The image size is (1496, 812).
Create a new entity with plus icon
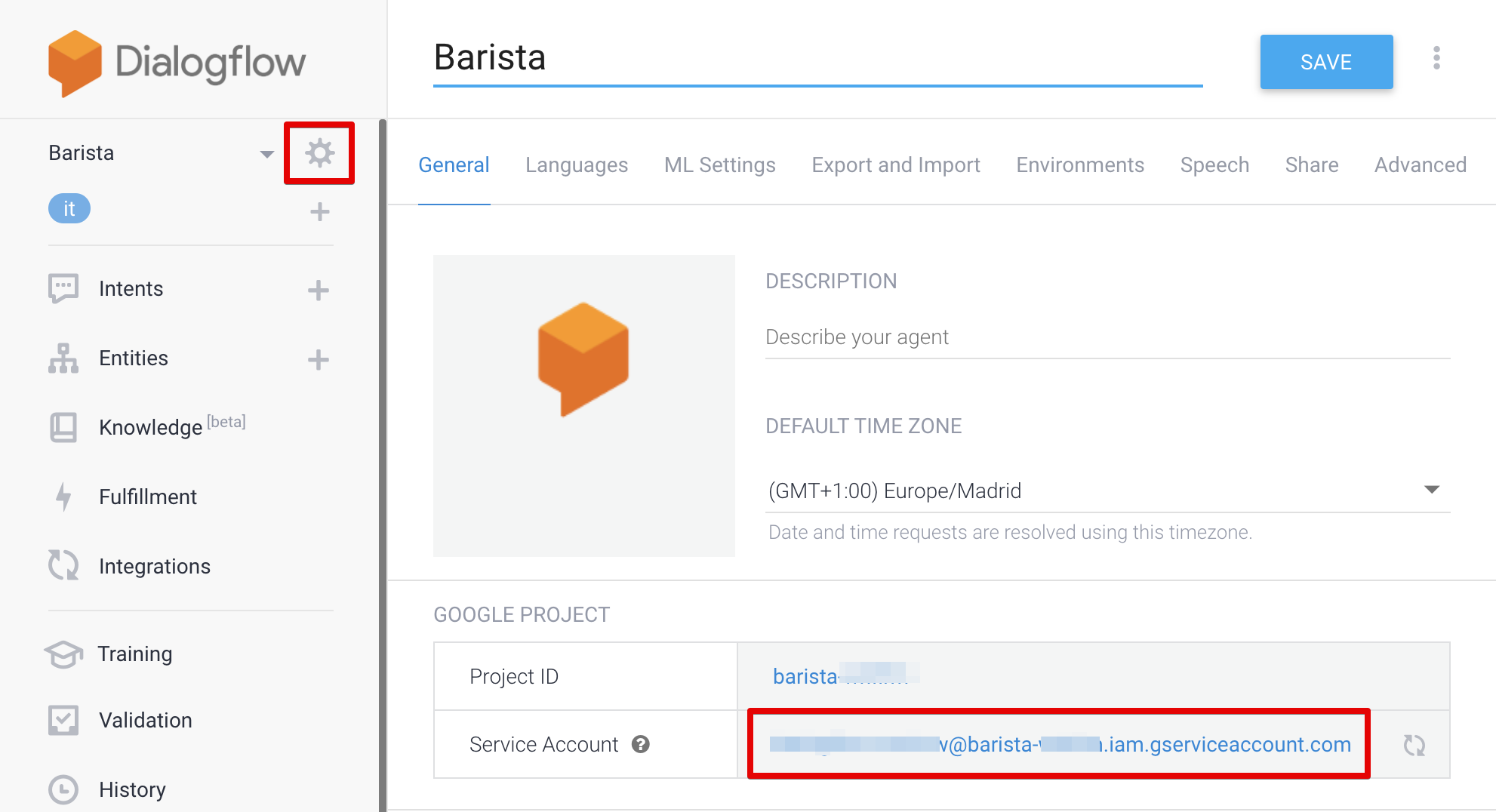tap(319, 359)
